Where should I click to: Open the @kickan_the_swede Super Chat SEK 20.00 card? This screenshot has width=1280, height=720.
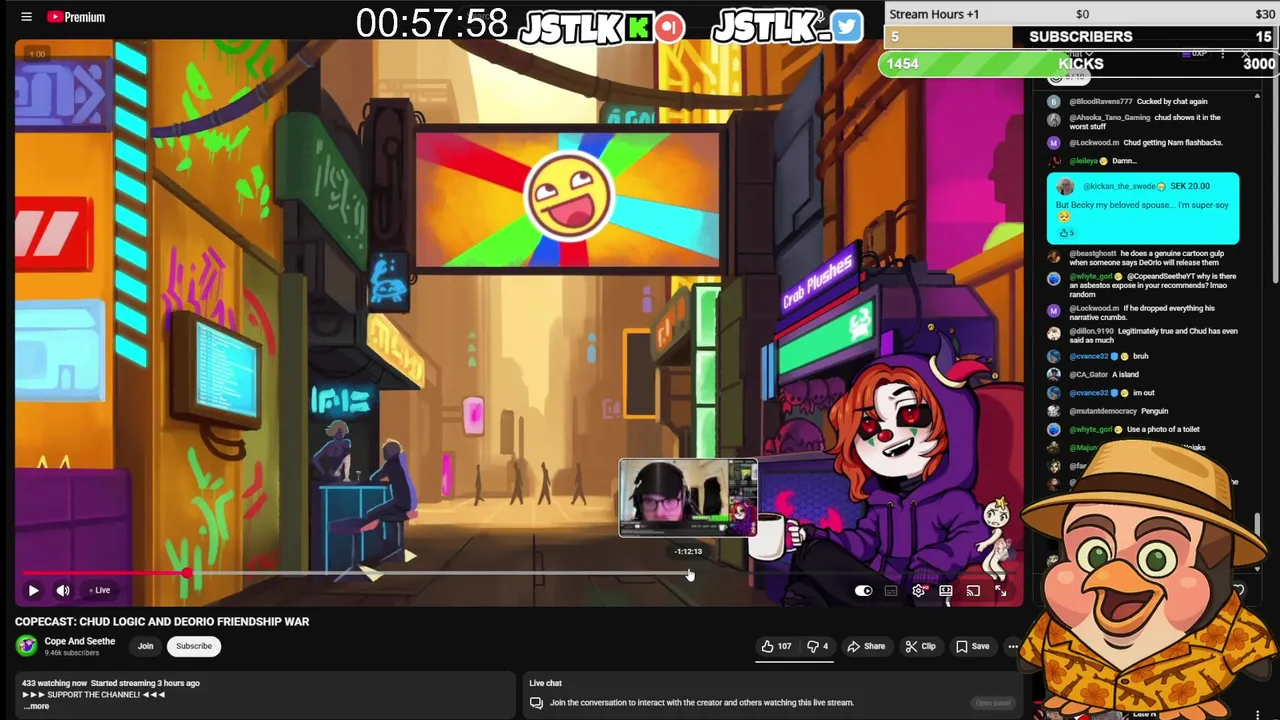click(x=1143, y=209)
